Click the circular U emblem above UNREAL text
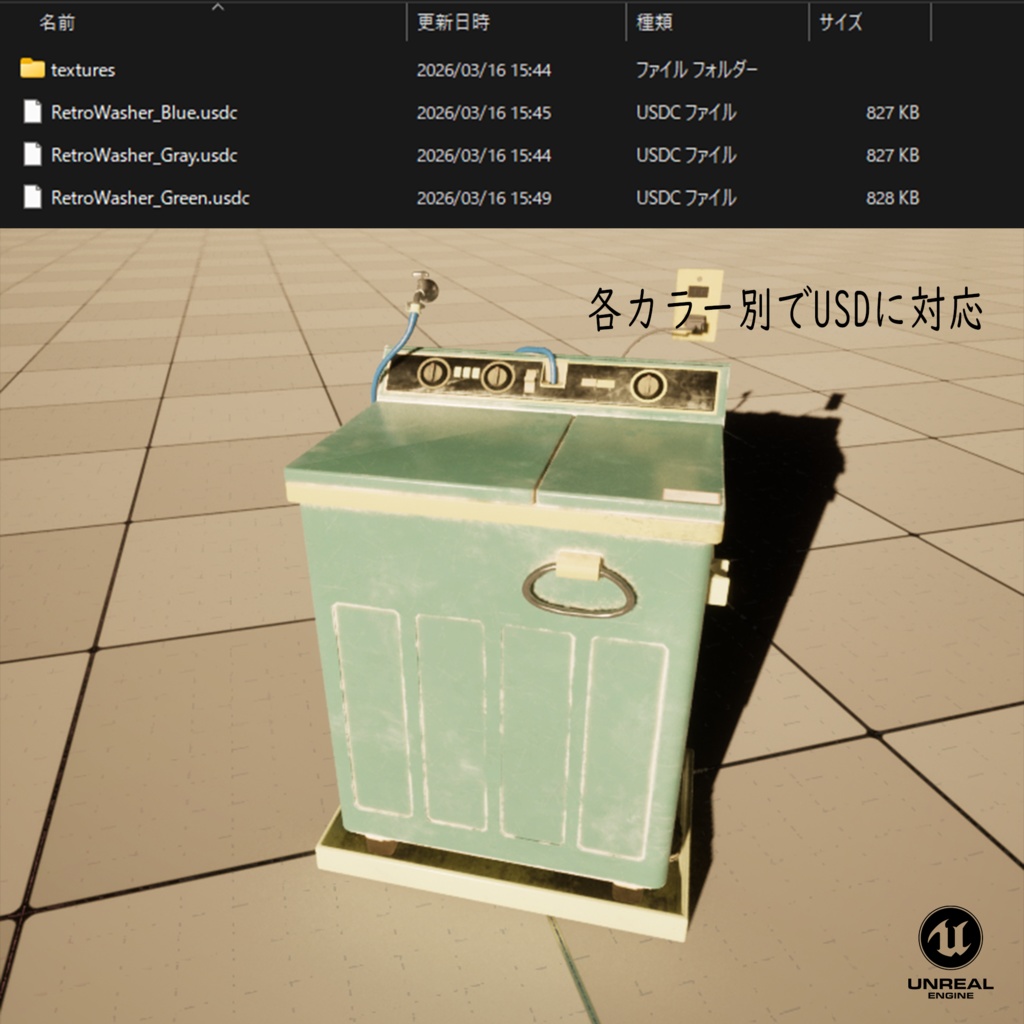Image resolution: width=1024 pixels, height=1024 pixels. click(950, 938)
